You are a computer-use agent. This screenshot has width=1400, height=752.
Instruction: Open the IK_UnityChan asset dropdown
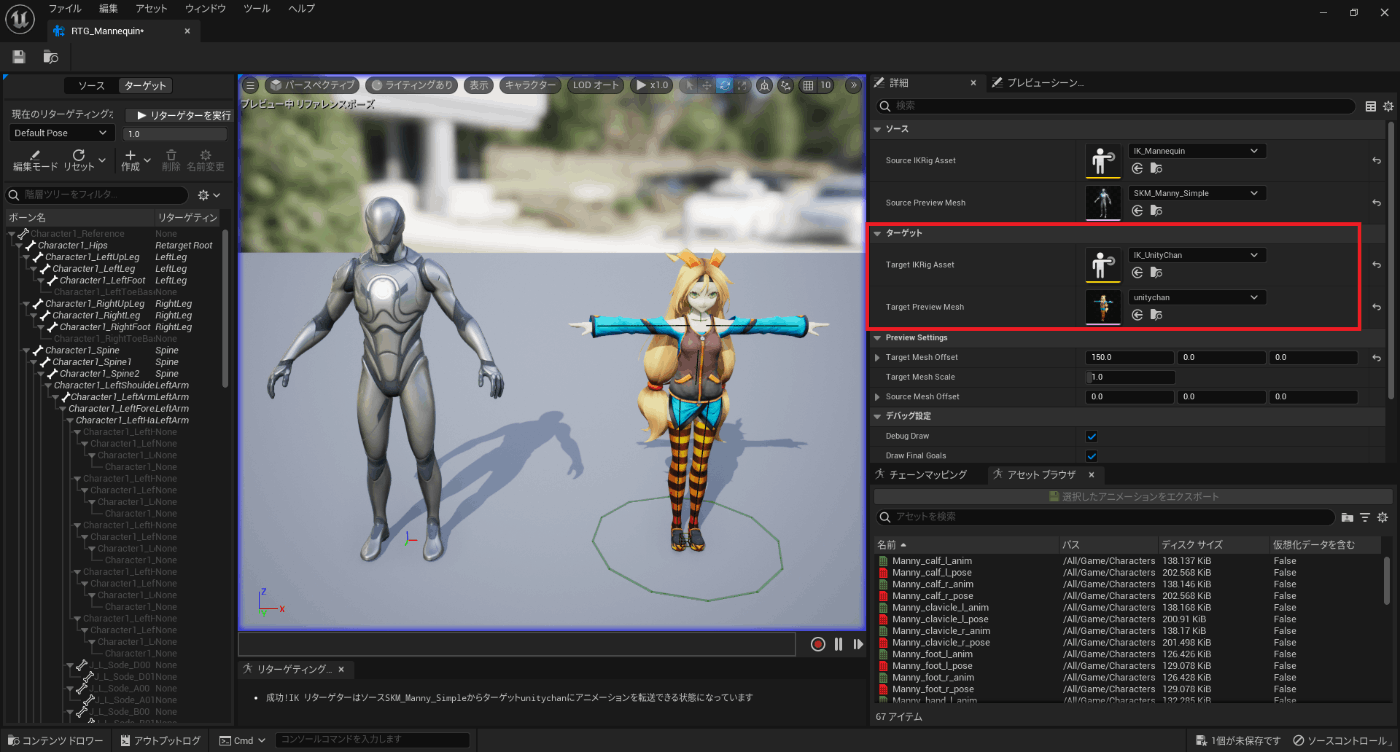[x=1197, y=255]
